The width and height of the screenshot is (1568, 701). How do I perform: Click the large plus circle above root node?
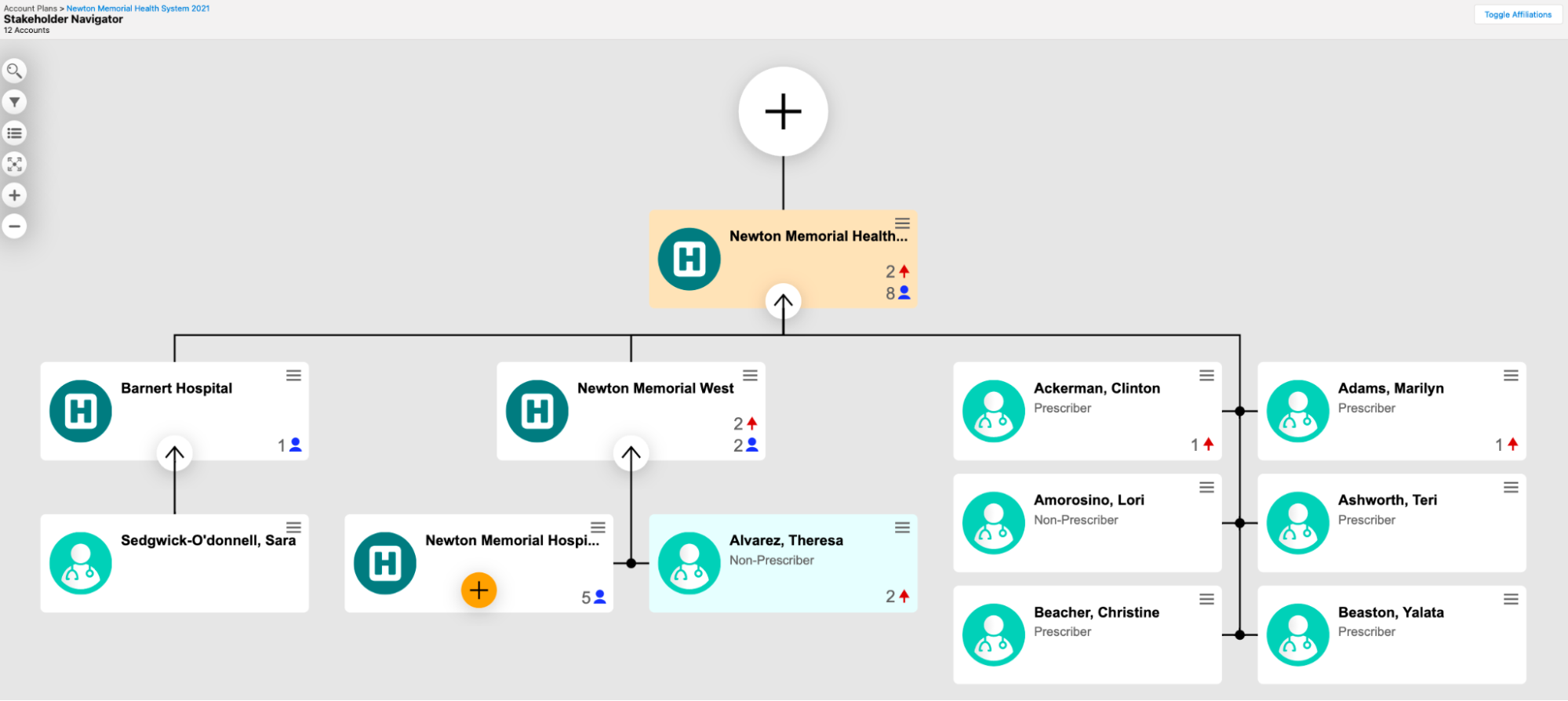tap(783, 111)
